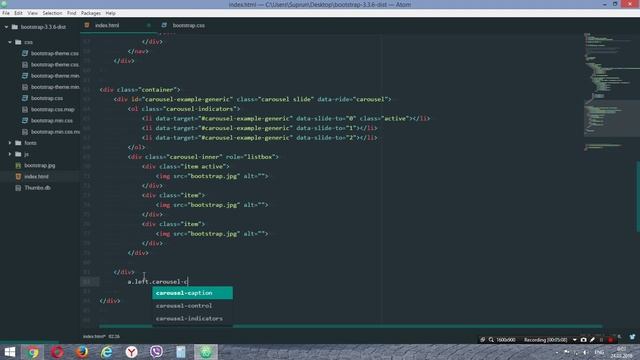
Task: Click the Atom squirrel update icon in status bar
Action: click(632, 337)
